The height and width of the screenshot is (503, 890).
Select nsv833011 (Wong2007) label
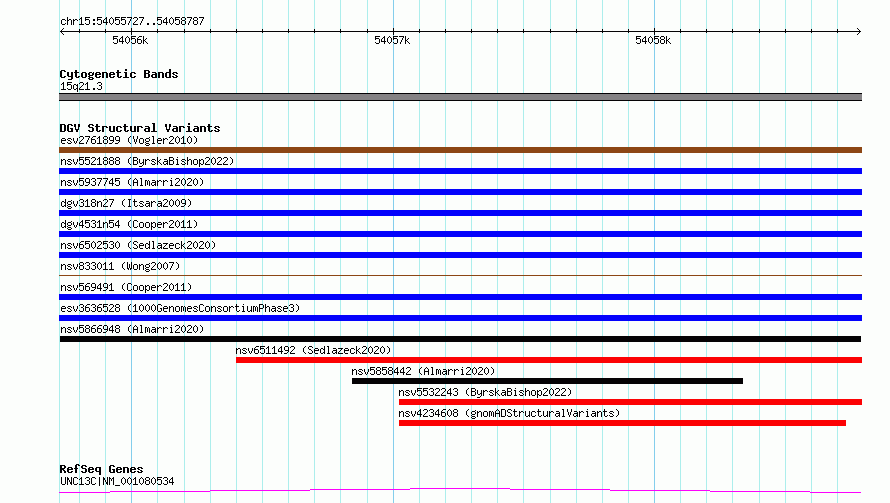(120, 266)
